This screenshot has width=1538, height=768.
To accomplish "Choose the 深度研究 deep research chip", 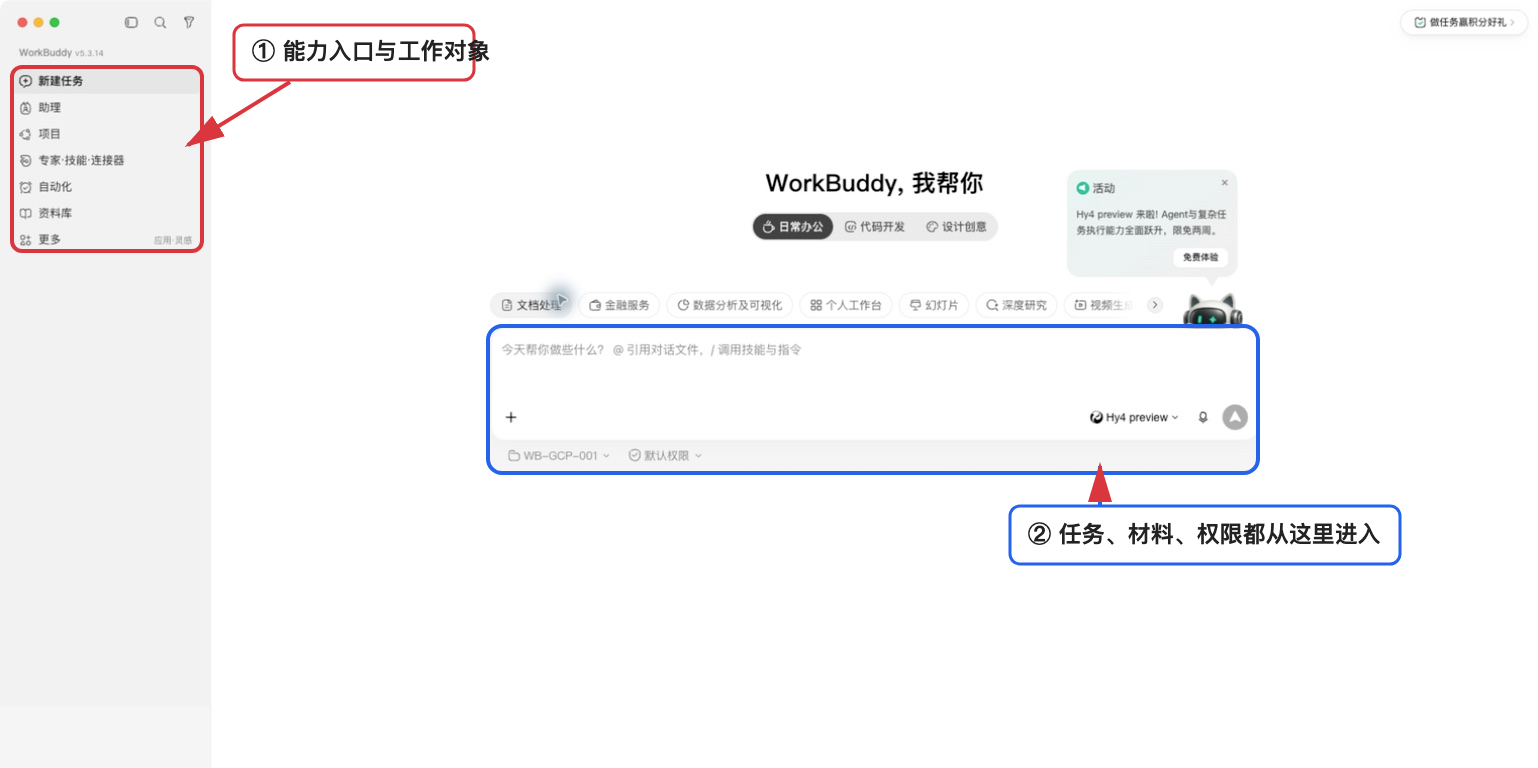I will click(1016, 305).
